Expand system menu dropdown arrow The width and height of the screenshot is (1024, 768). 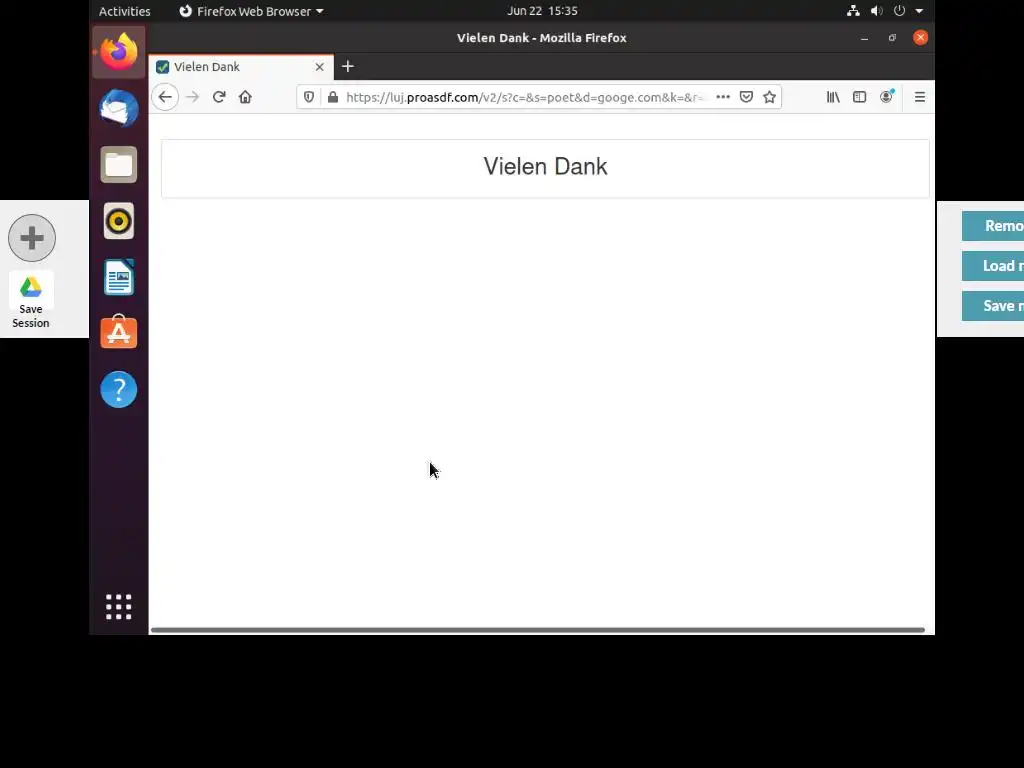[x=919, y=11]
